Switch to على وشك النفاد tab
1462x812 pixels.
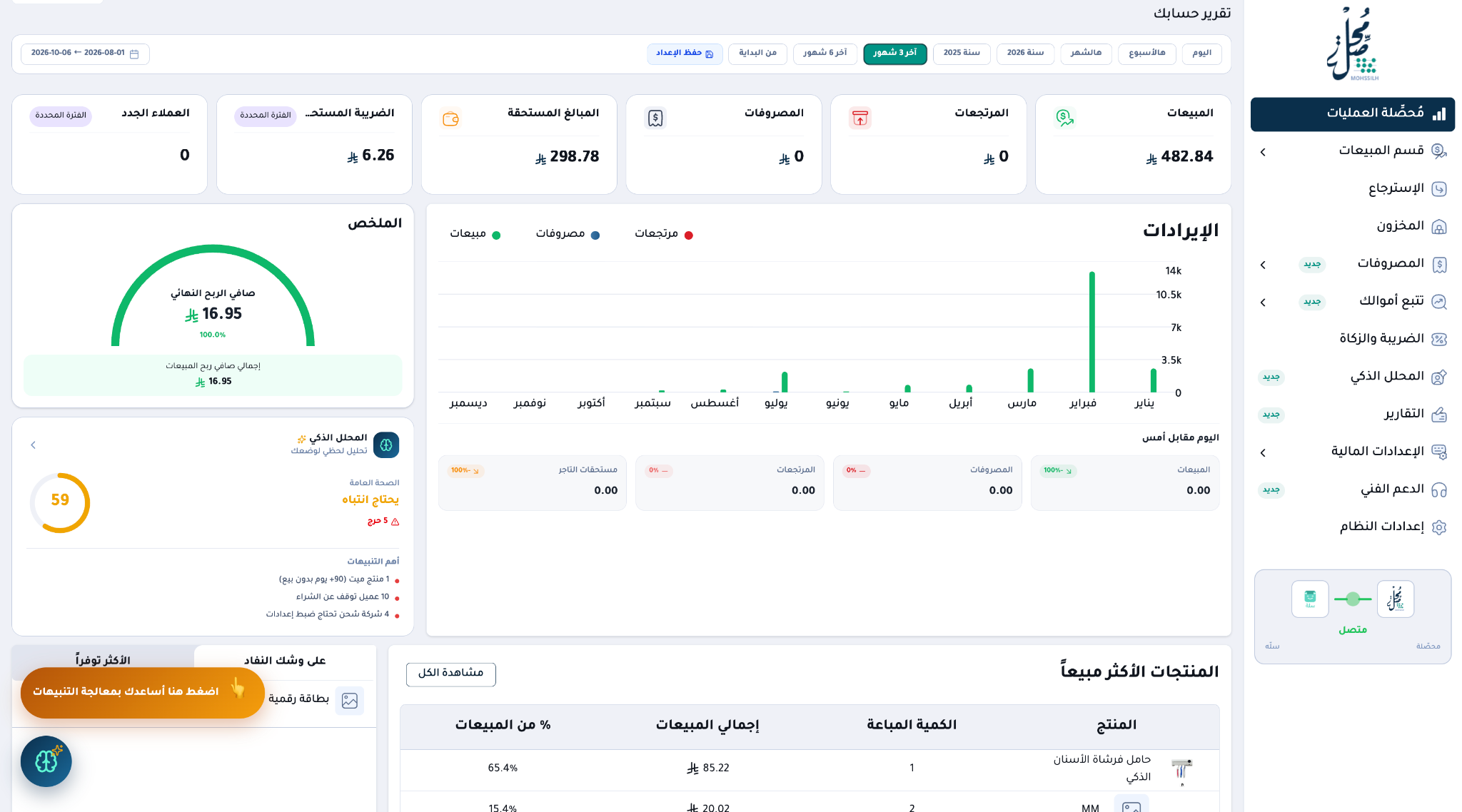pos(285,661)
